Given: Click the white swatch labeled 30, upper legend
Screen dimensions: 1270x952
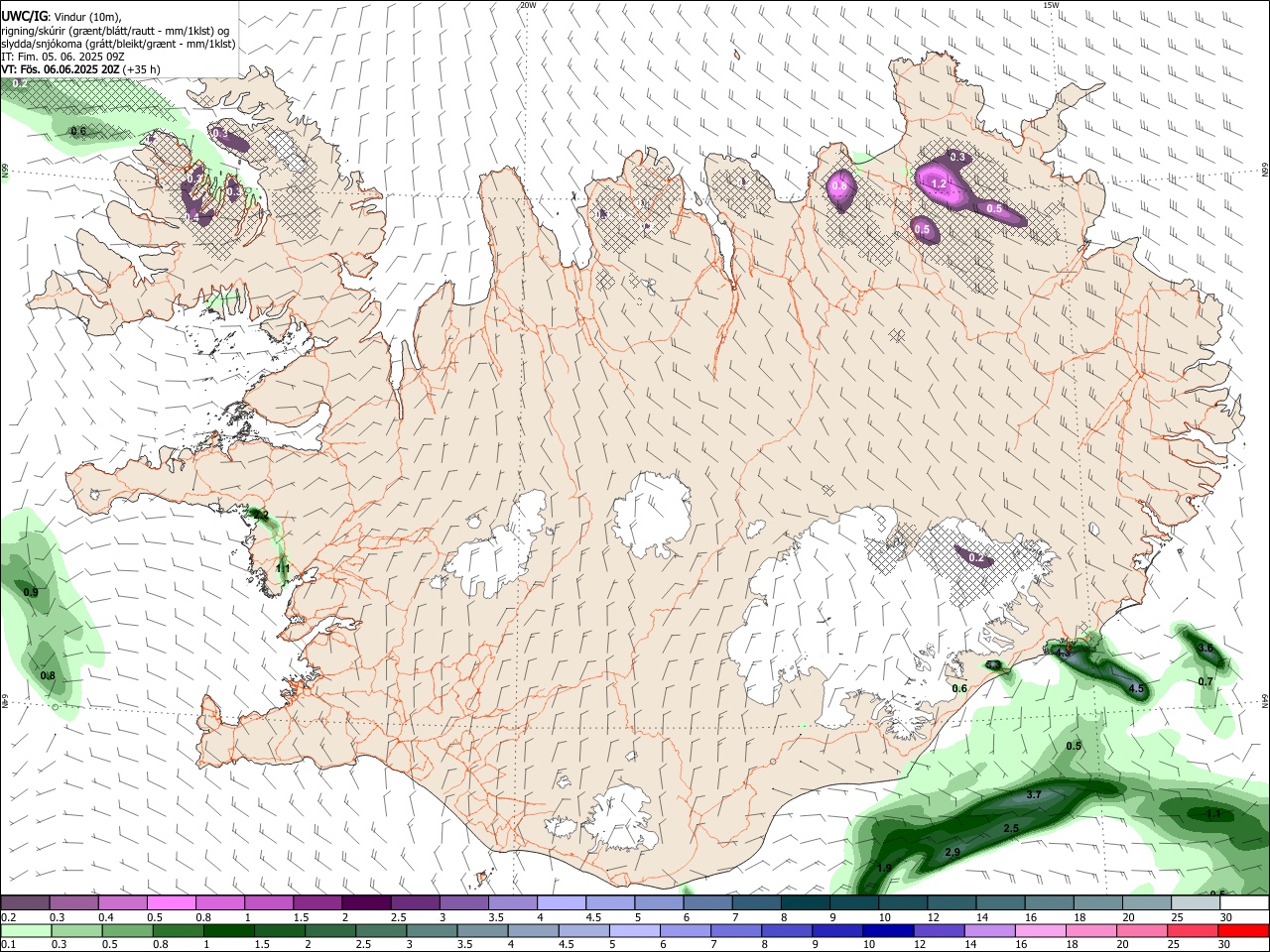Looking at the screenshot, I should click(x=1244, y=902).
